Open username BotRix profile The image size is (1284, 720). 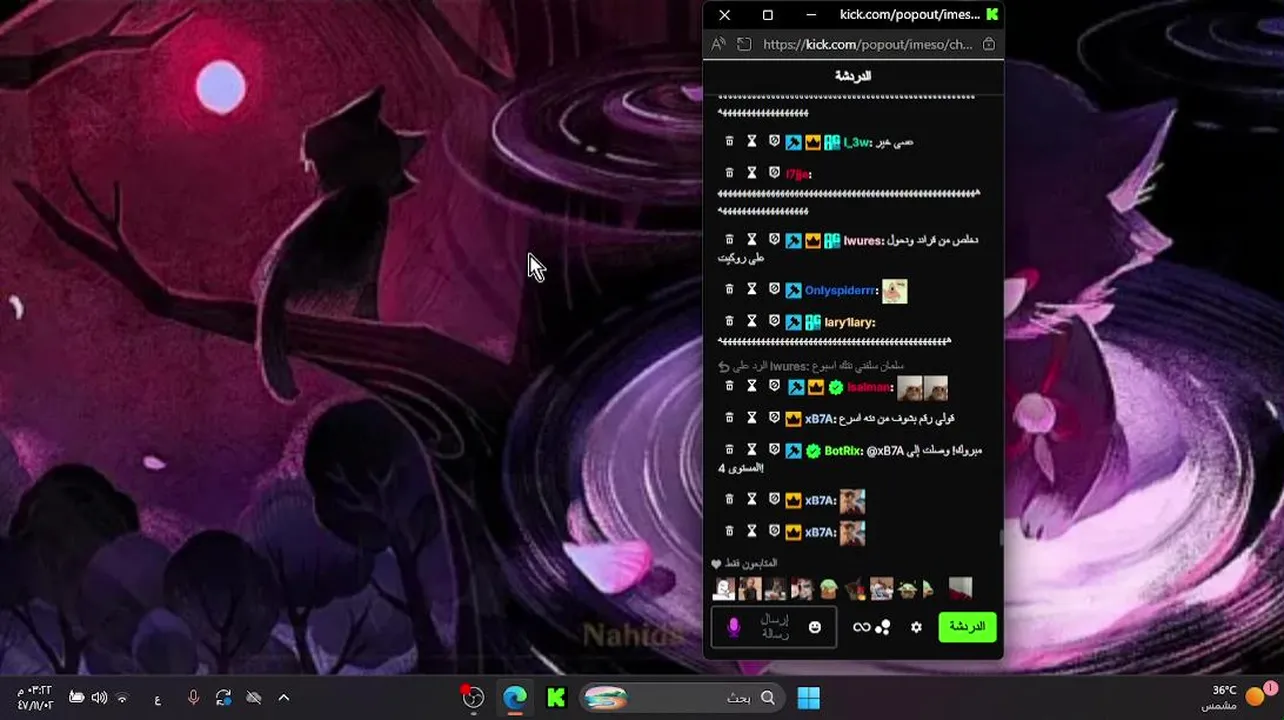(x=844, y=450)
